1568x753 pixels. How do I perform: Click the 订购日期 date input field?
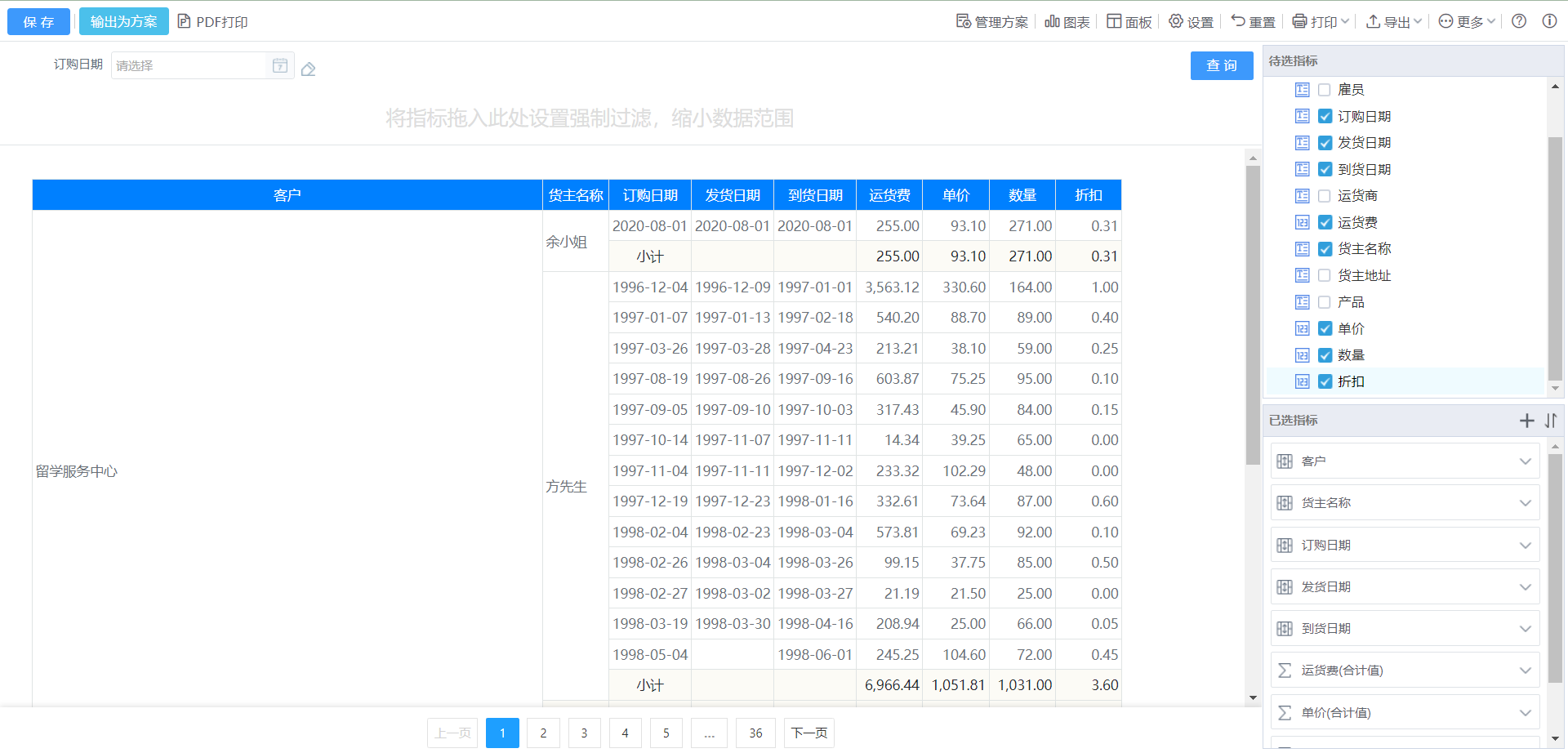click(189, 65)
